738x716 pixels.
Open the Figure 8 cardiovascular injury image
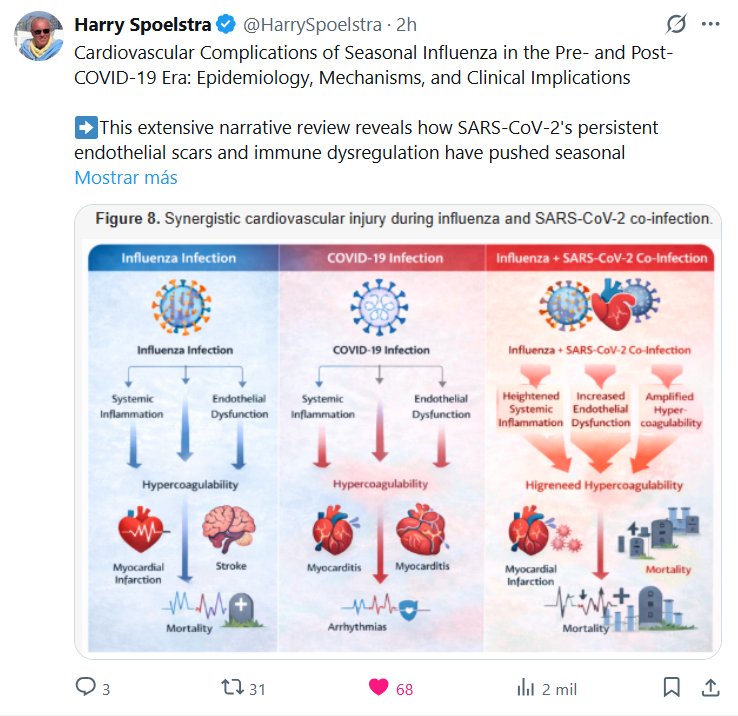coord(398,432)
